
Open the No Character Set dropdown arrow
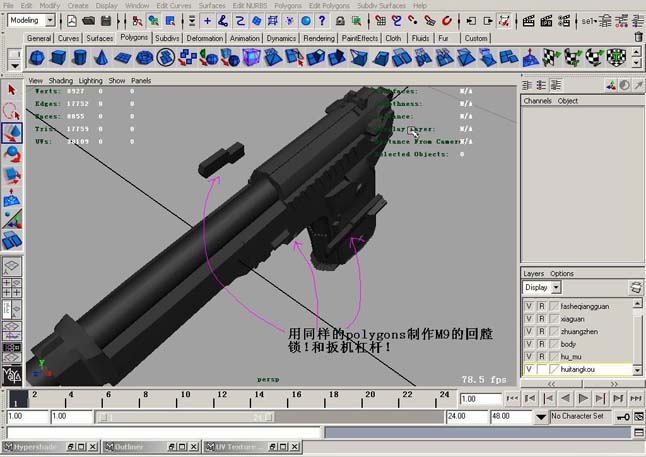541,417
